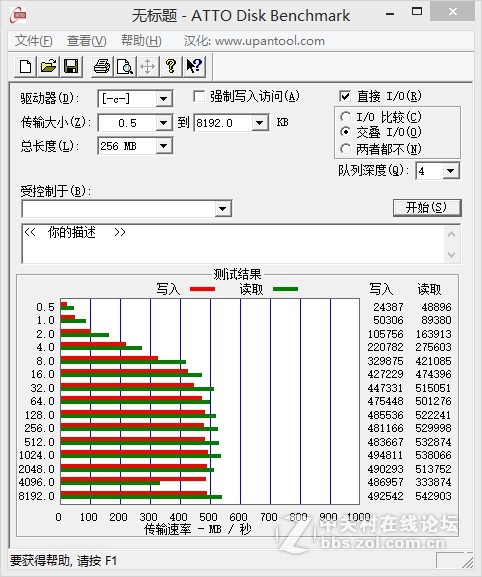Open Print Preview magnifier icon
Image resolution: width=482 pixels, height=577 pixels.
[x=125, y=66]
